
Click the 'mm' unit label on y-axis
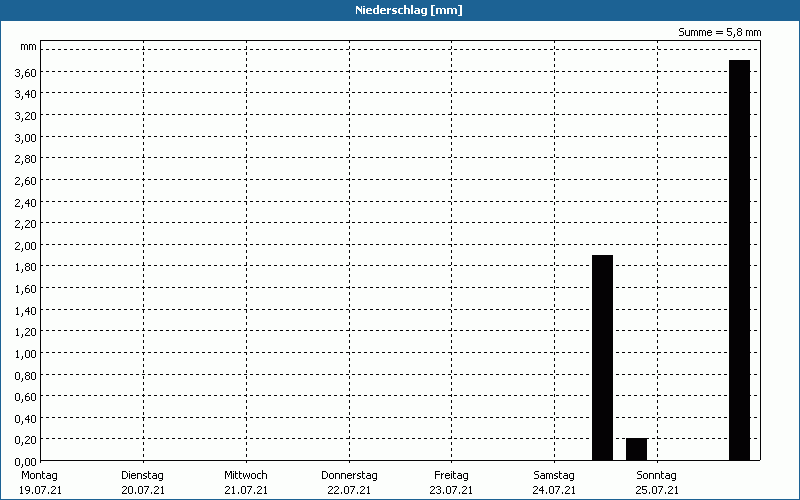[x=29, y=46]
